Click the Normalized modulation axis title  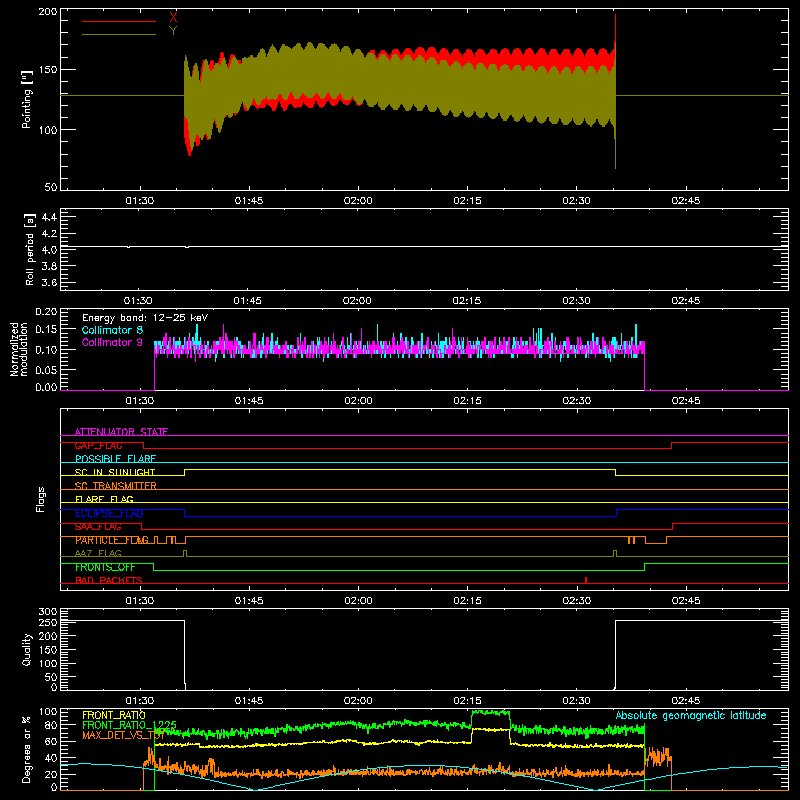click(19, 349)
